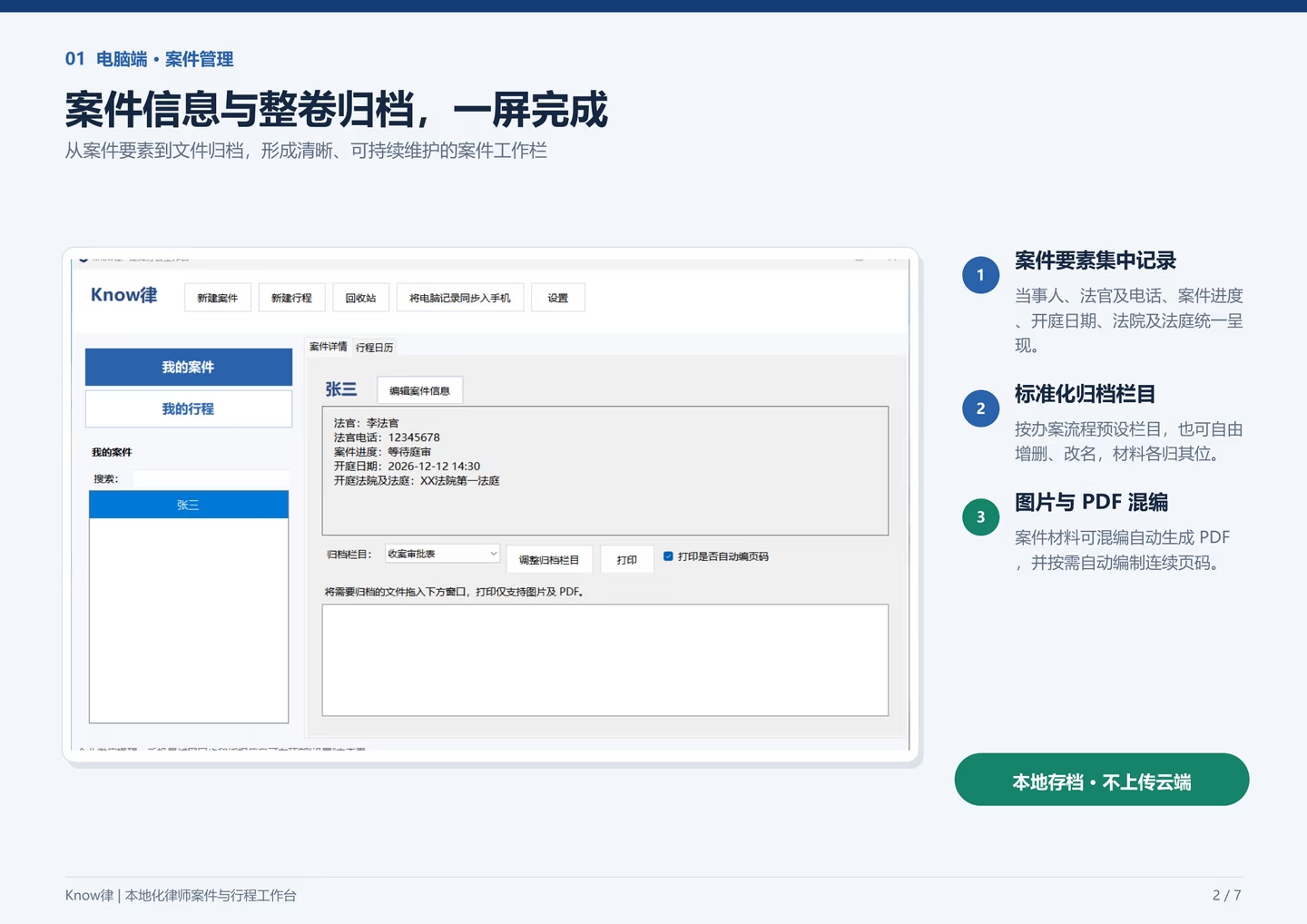The width and height of the screenshot is (1307, 924).
Task: Click the 调整归档栏目 button
Action: pos(549,560)
